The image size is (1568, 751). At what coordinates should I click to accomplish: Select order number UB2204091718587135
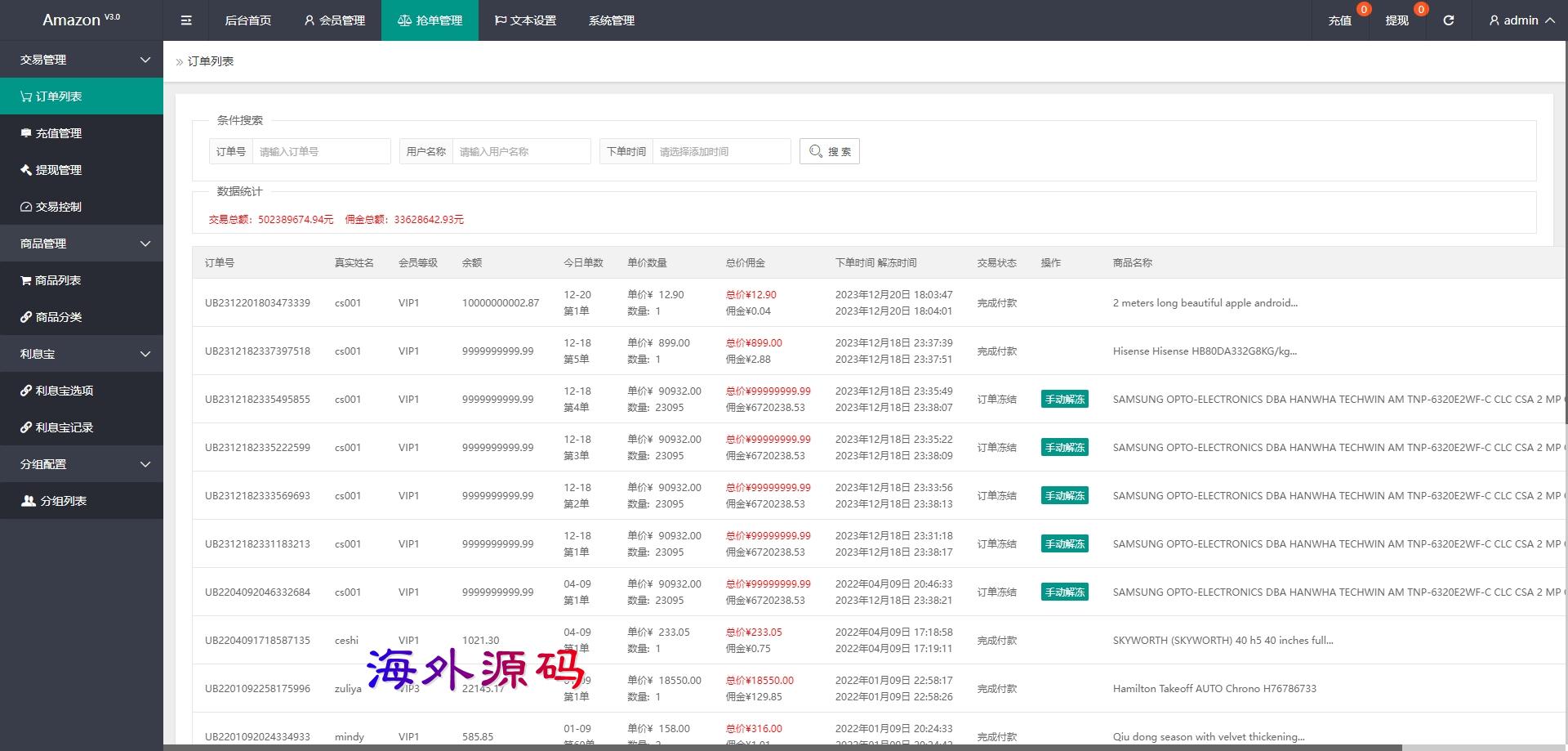257,641
